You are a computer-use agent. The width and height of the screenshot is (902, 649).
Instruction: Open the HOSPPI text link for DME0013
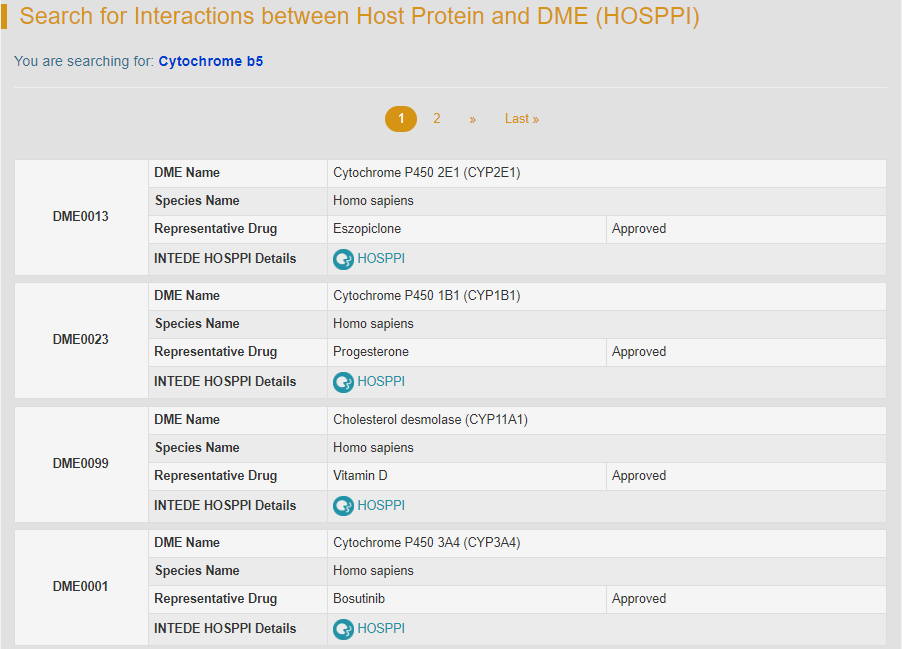click(x=381, y=259)
